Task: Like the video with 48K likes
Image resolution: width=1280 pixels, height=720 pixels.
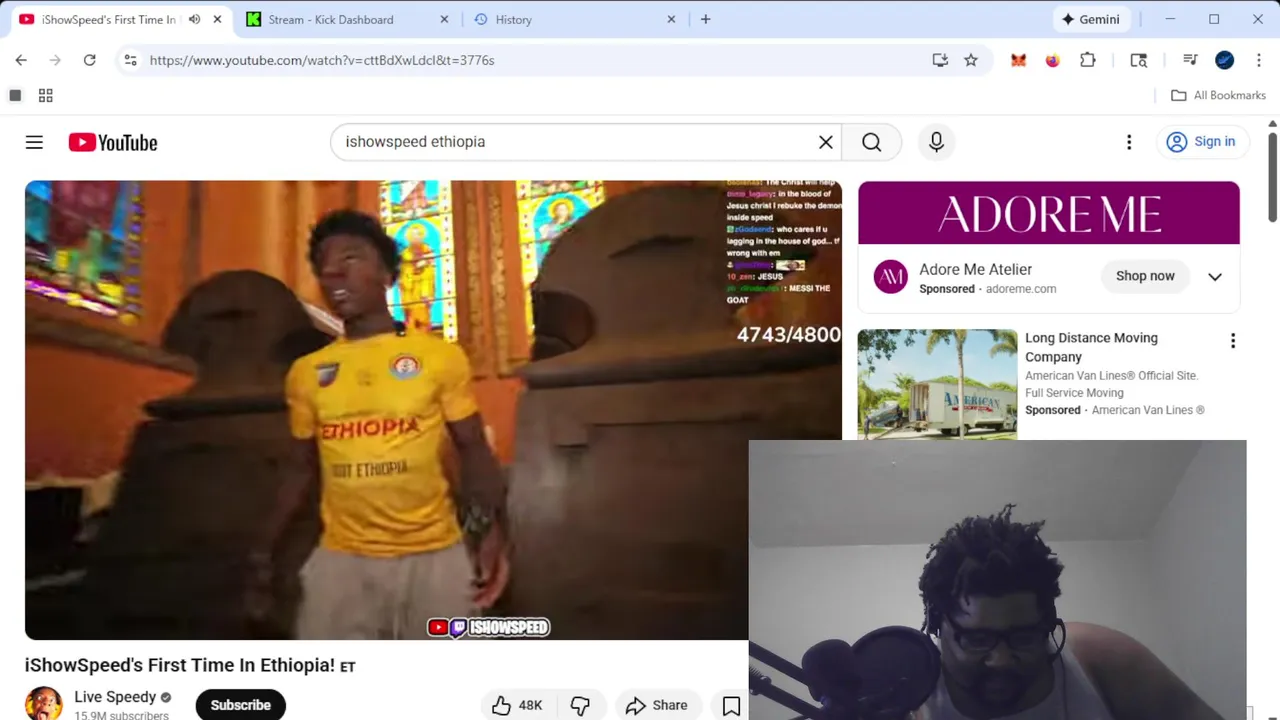Action: click(x=516, y=705)
